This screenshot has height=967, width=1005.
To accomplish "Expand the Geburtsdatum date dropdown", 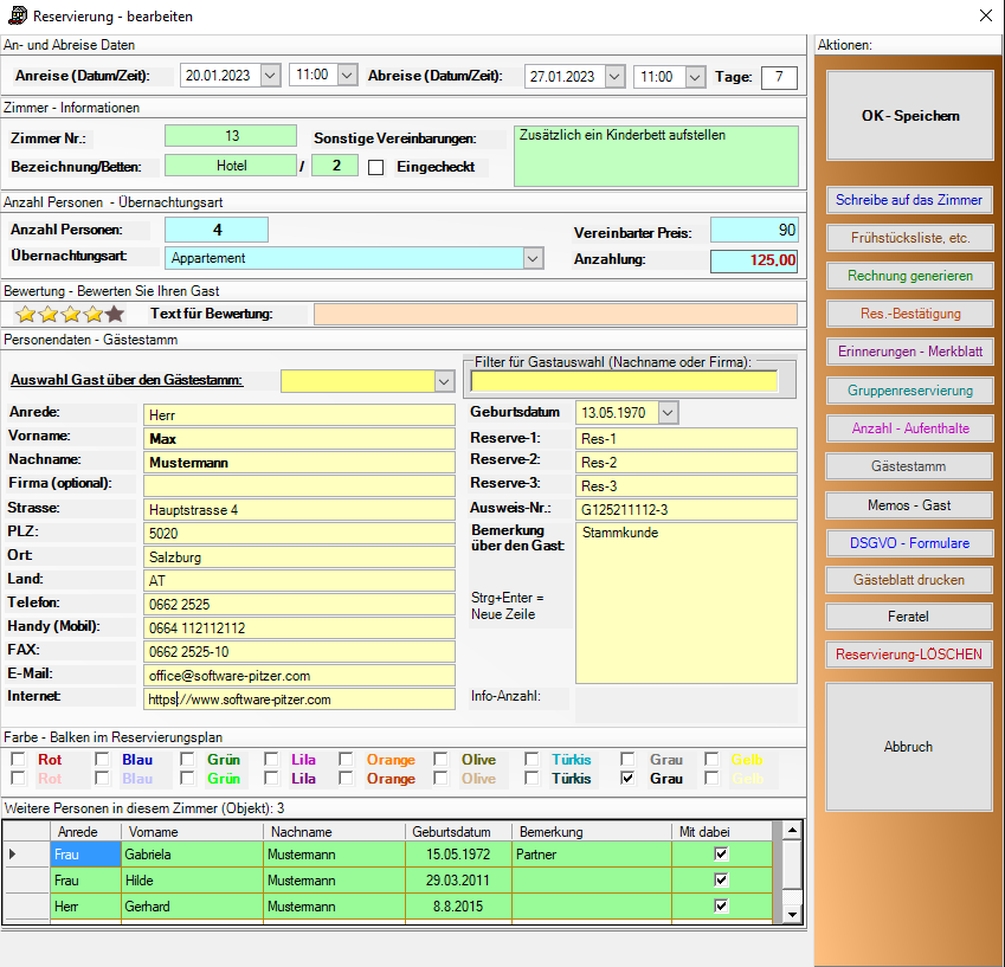I will (668, 413).
